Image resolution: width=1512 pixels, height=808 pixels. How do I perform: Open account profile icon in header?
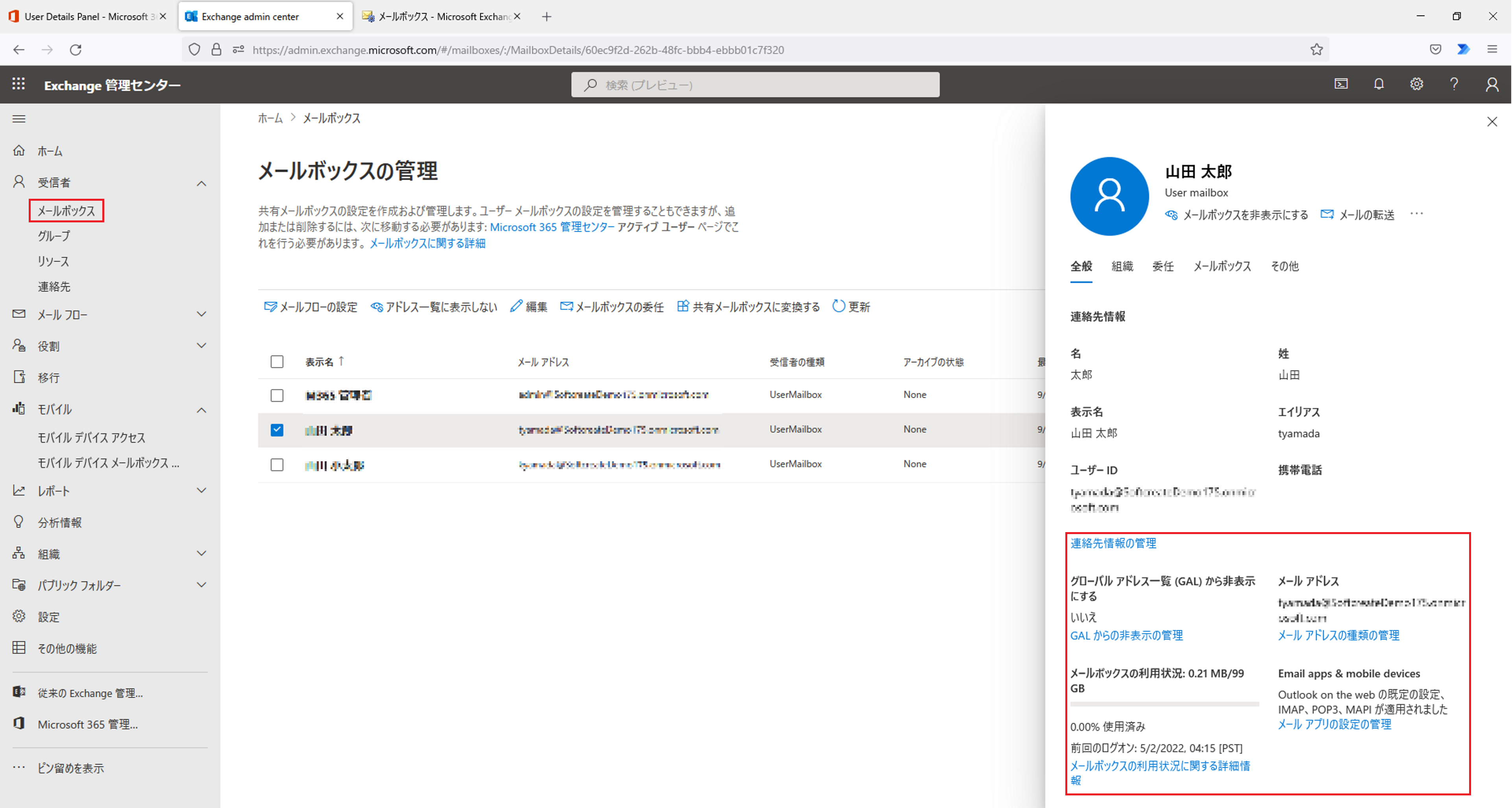point(1492,85)
